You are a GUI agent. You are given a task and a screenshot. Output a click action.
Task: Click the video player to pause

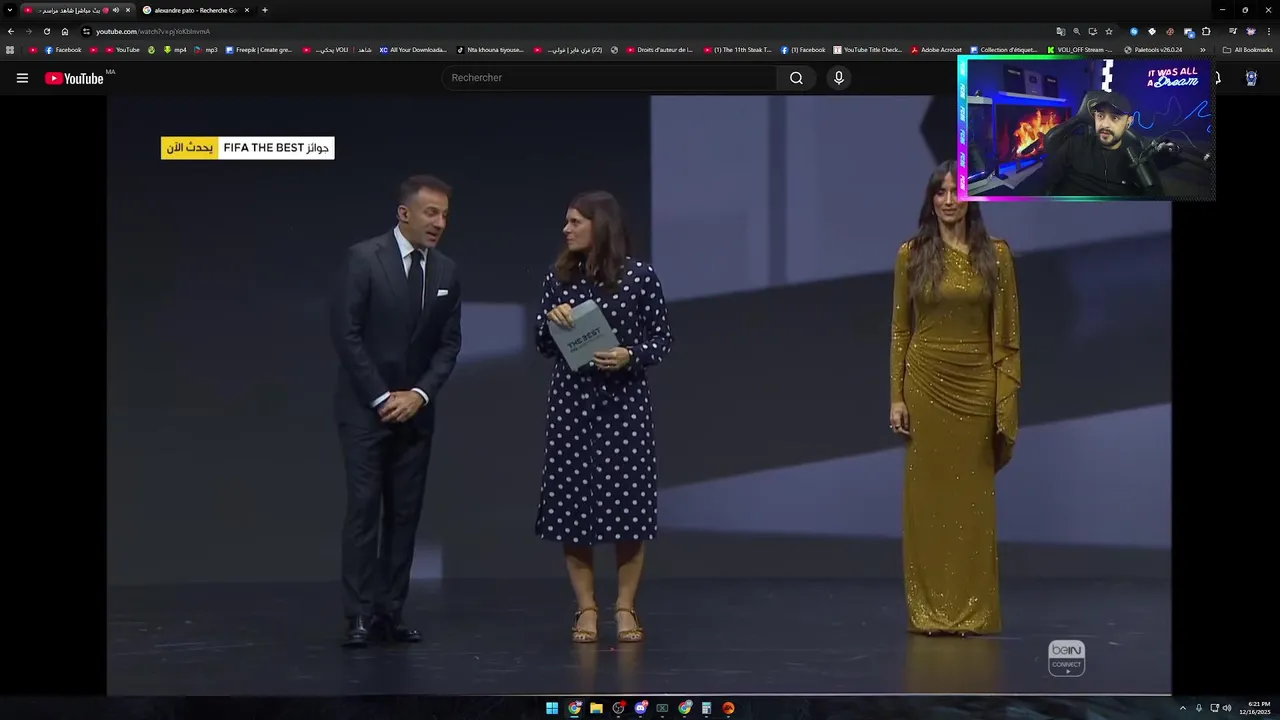[639, 395]
